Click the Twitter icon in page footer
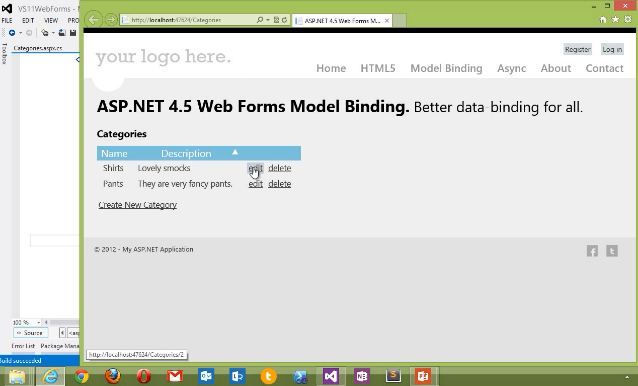Image resolution: width=638 pixels, height=386 pixels. coord(612,251)
